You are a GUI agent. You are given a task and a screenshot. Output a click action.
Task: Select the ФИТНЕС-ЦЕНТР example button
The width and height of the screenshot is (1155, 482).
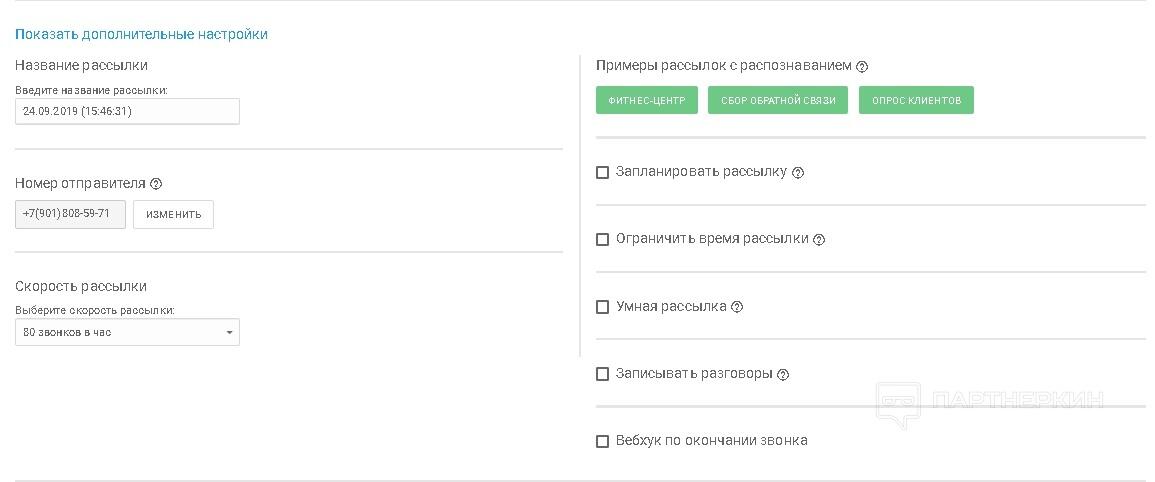[x=646, y=100]
